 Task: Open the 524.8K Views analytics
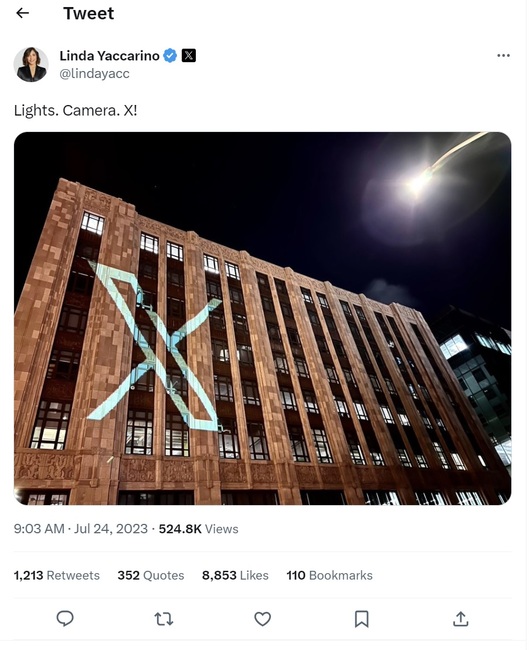pyautogui.click(x=198, y=529)
